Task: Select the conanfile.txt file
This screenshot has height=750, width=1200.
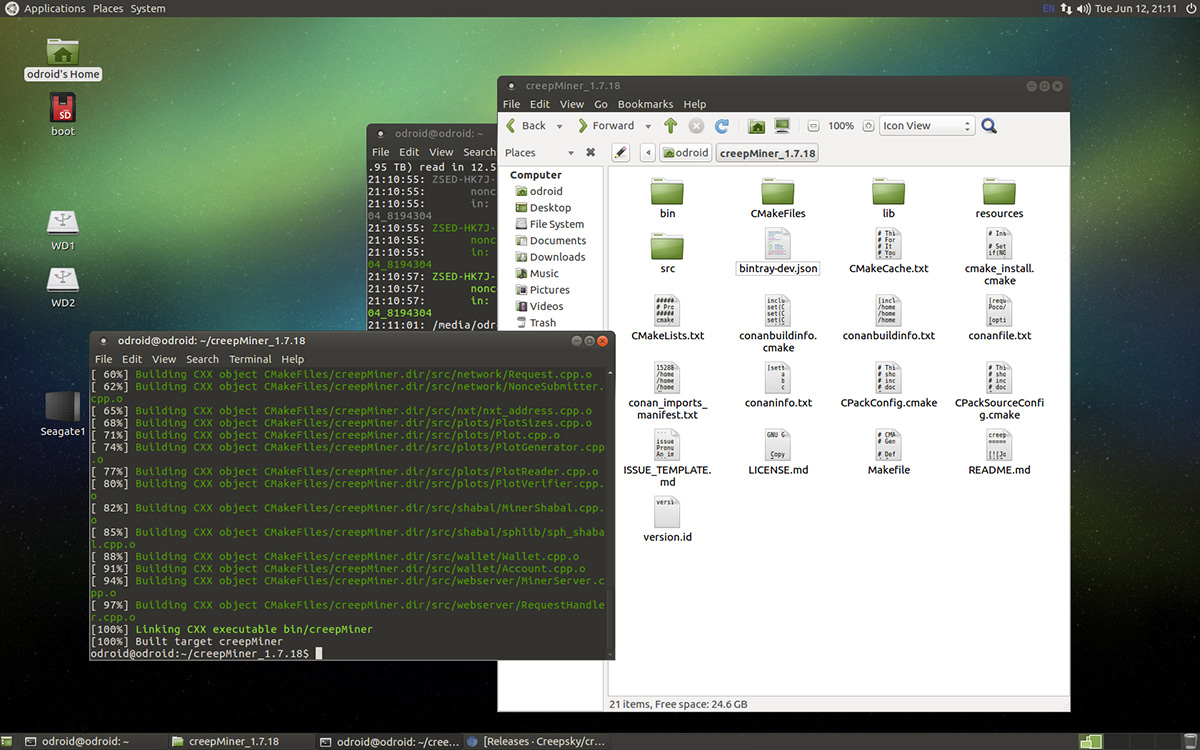Action: (x=999, y=319)
